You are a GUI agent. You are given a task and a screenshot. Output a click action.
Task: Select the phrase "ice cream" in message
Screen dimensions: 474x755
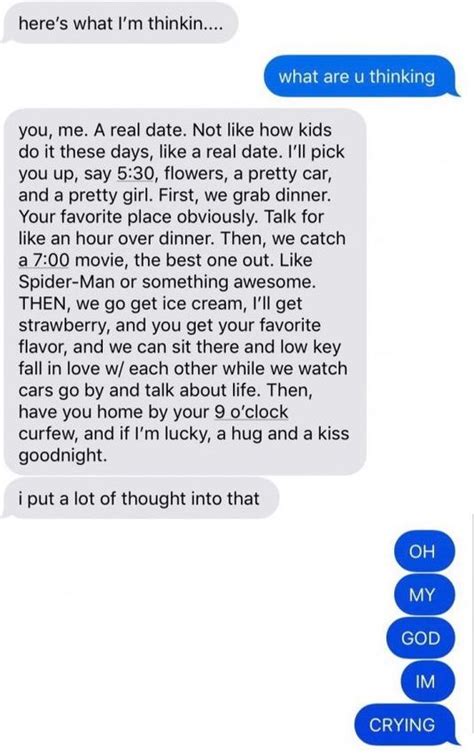(x=200, y=304)
